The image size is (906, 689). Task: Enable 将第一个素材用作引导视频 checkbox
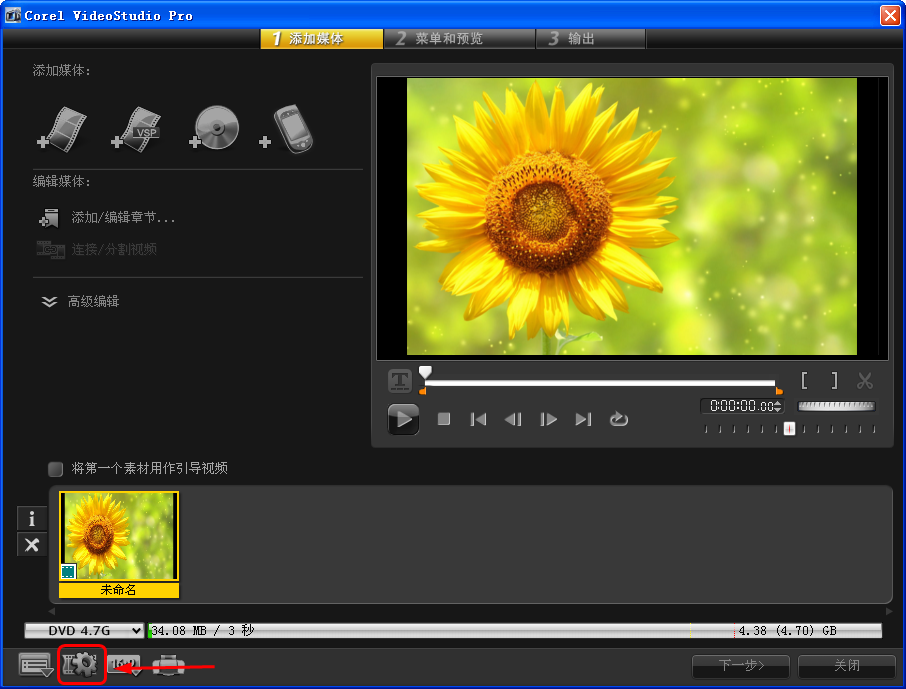click(x=56, y=468)
